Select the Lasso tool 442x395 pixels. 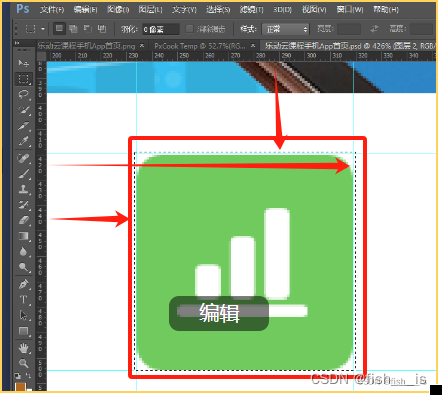(23, 95)
